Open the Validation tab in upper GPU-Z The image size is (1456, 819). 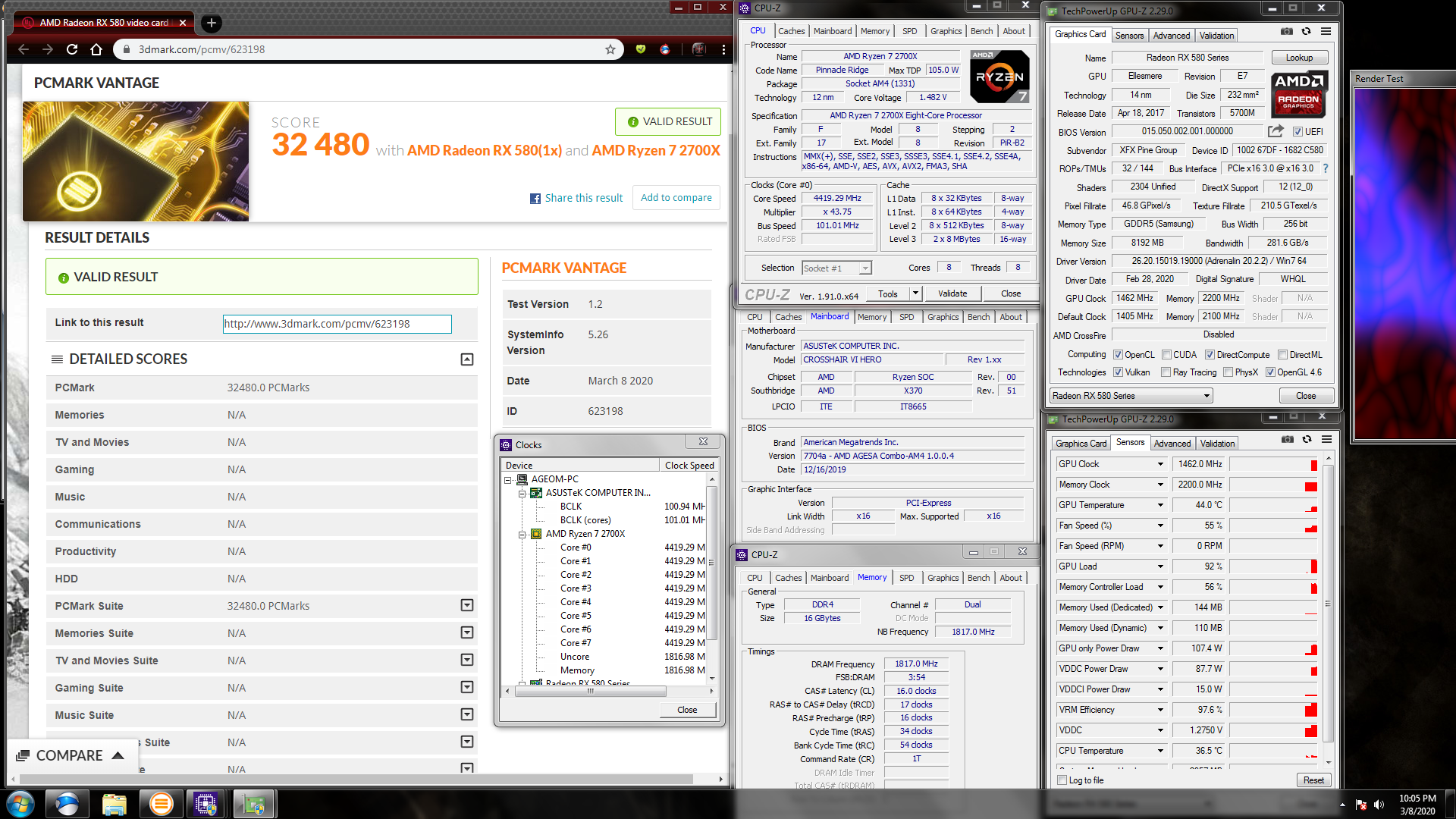click(x=1216, y=36)
